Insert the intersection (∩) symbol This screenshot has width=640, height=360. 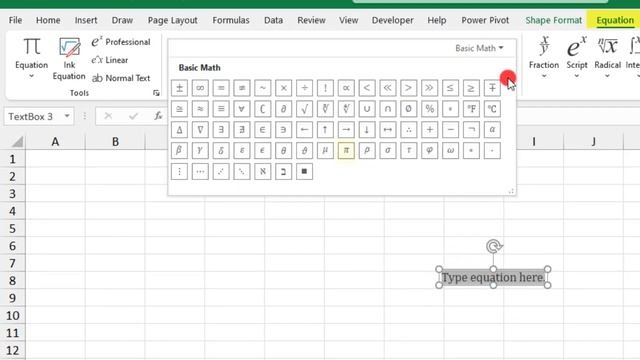tap(388, 109)
